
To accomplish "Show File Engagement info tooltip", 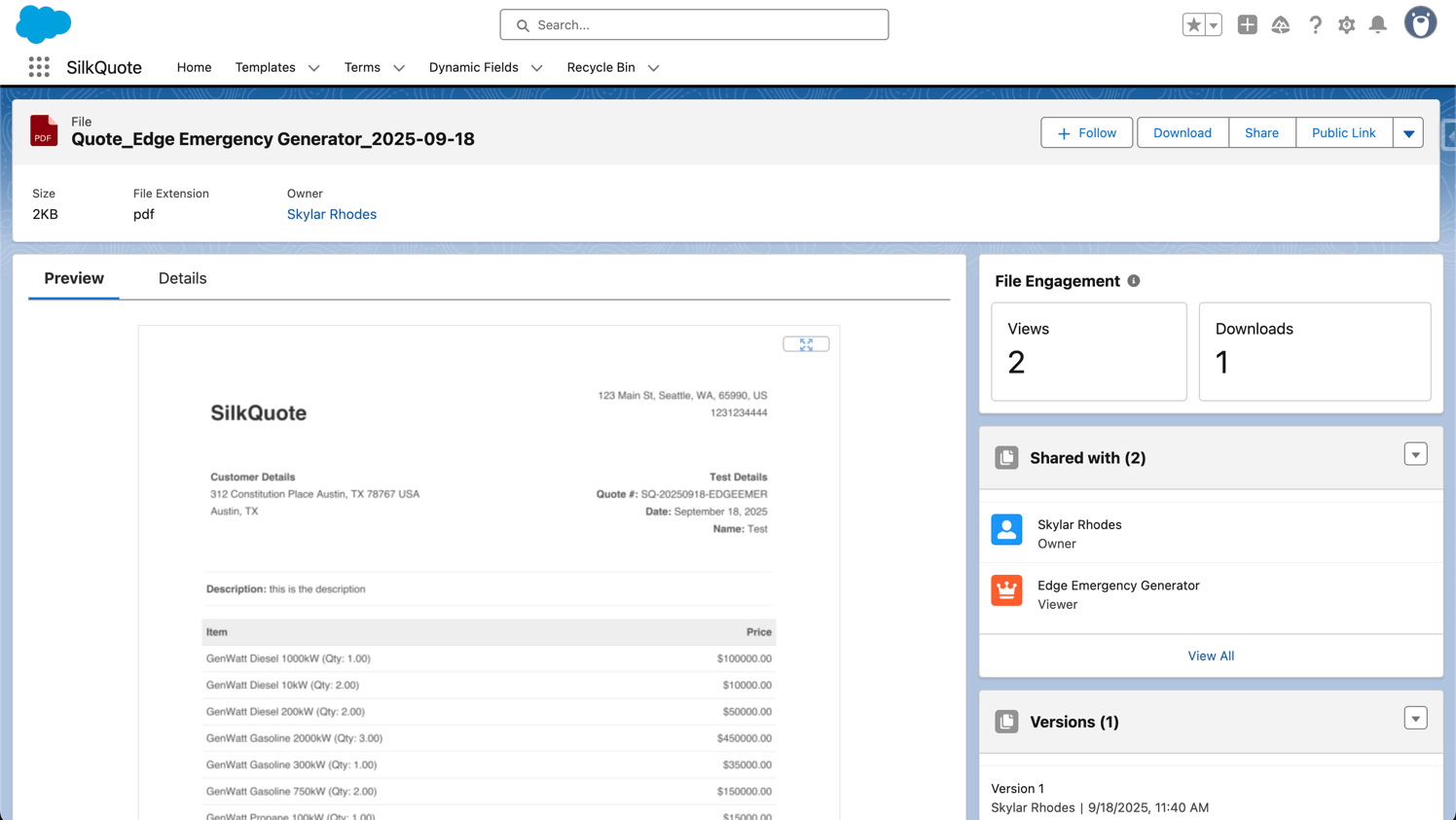I will [1134, 281].
